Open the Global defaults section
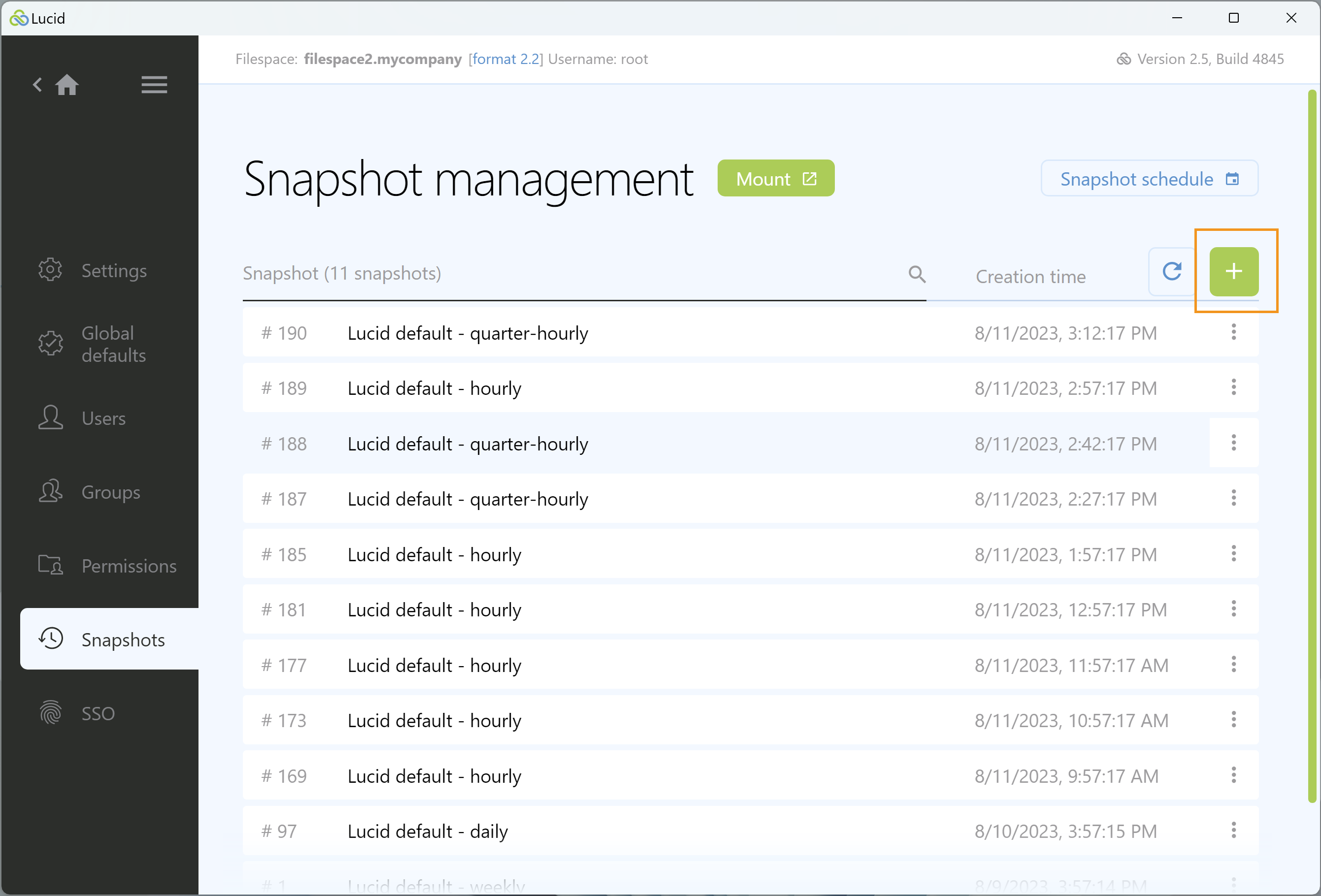This screenshot has width=1321, height=896. tap(93, 344)
